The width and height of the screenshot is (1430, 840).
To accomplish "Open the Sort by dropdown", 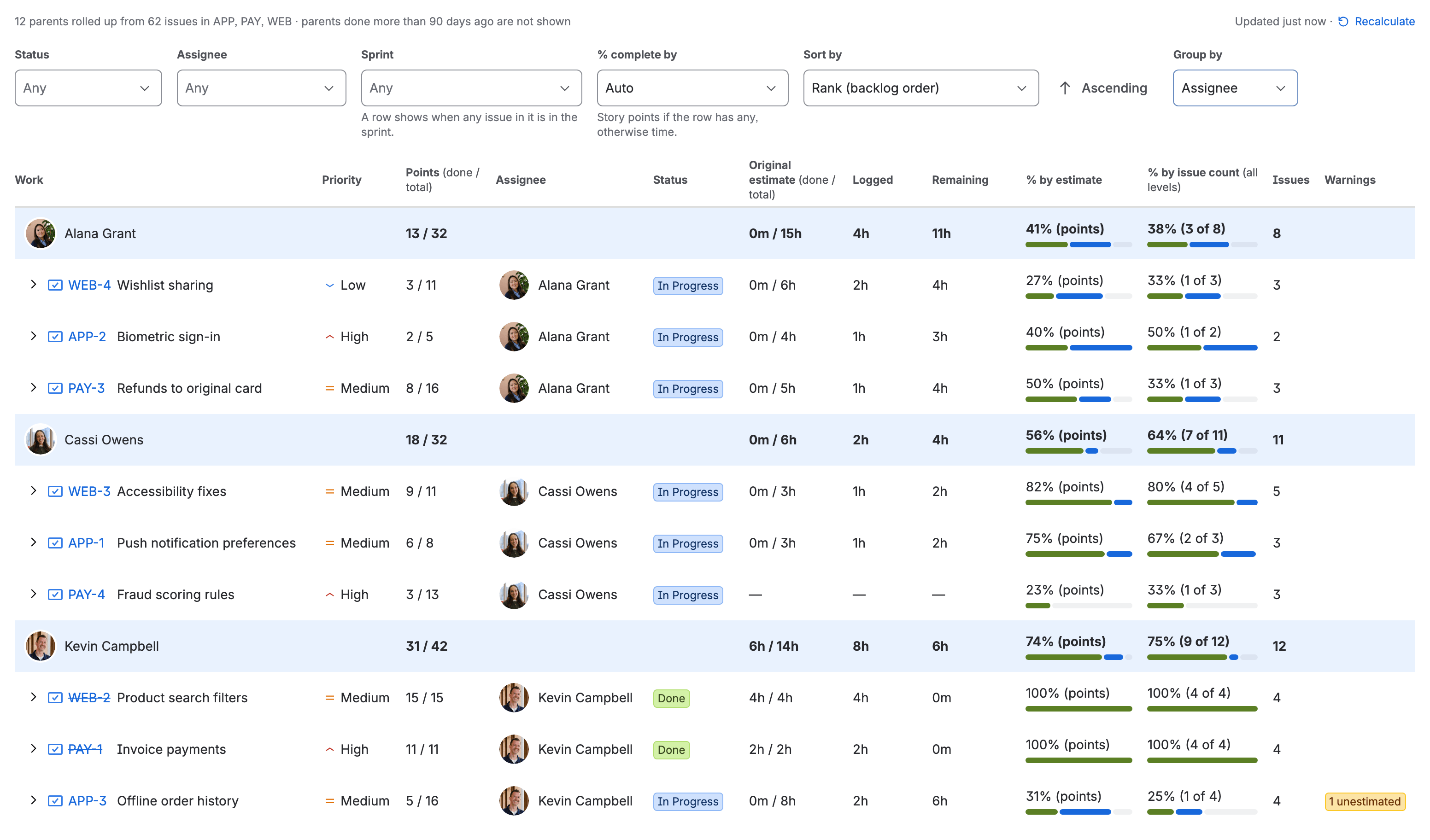I will coord(920,88).
